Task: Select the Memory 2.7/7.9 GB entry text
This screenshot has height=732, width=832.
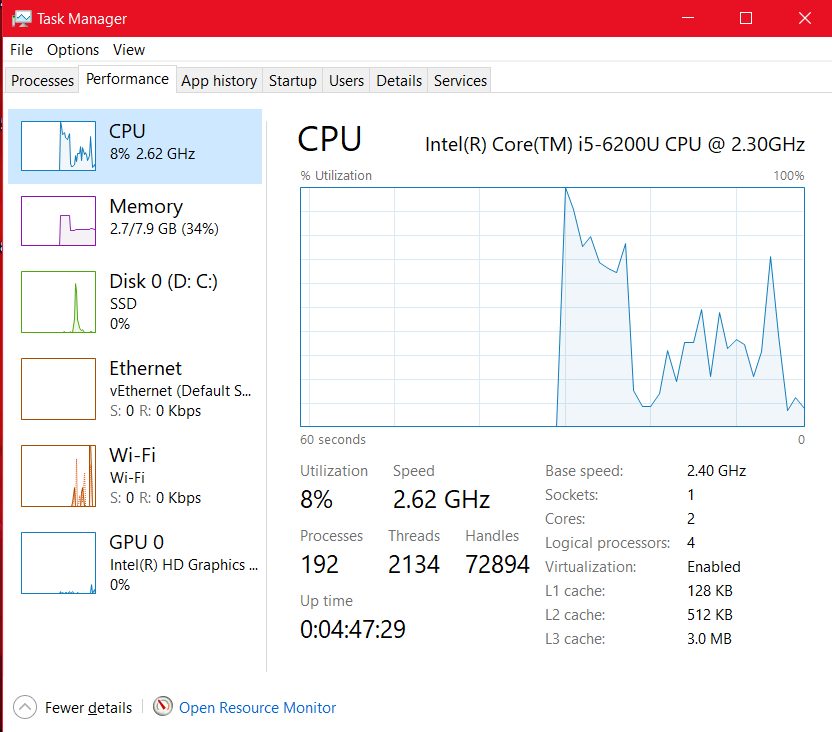Action: (x=164, y=217)
